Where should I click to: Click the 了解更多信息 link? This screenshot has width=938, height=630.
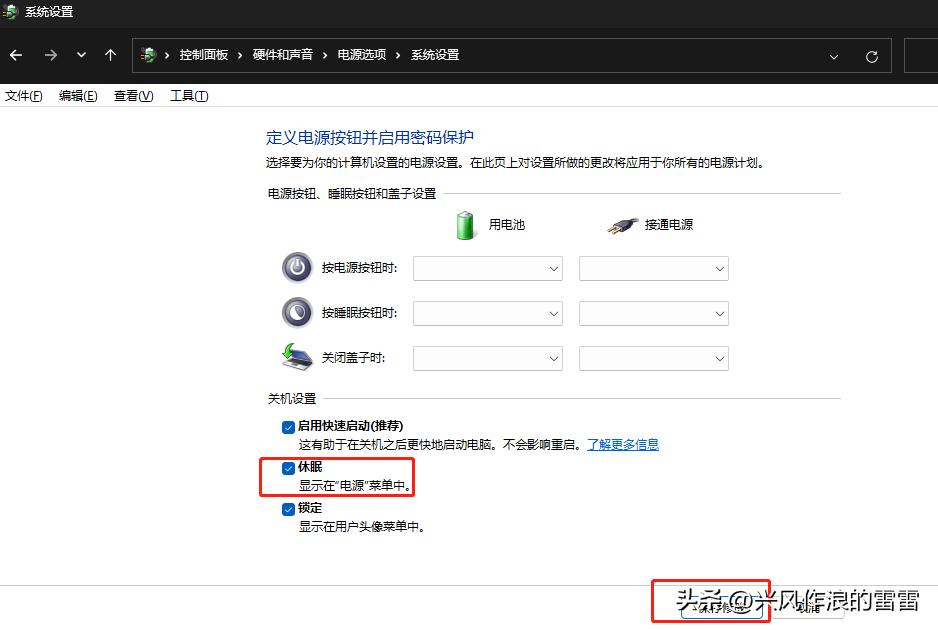click(623, 444)
